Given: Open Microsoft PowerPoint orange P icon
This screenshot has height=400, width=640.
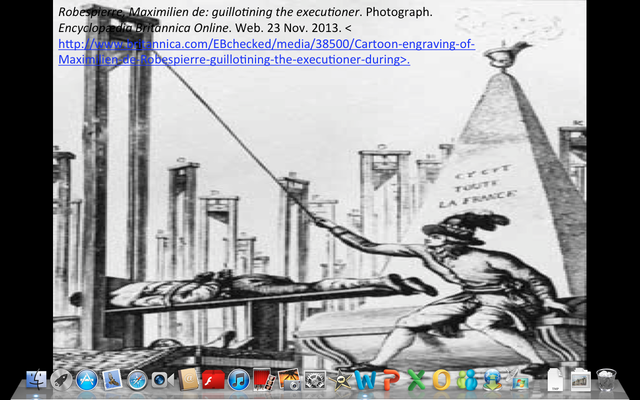Looking at the screenshot, I should pos(391,380).
